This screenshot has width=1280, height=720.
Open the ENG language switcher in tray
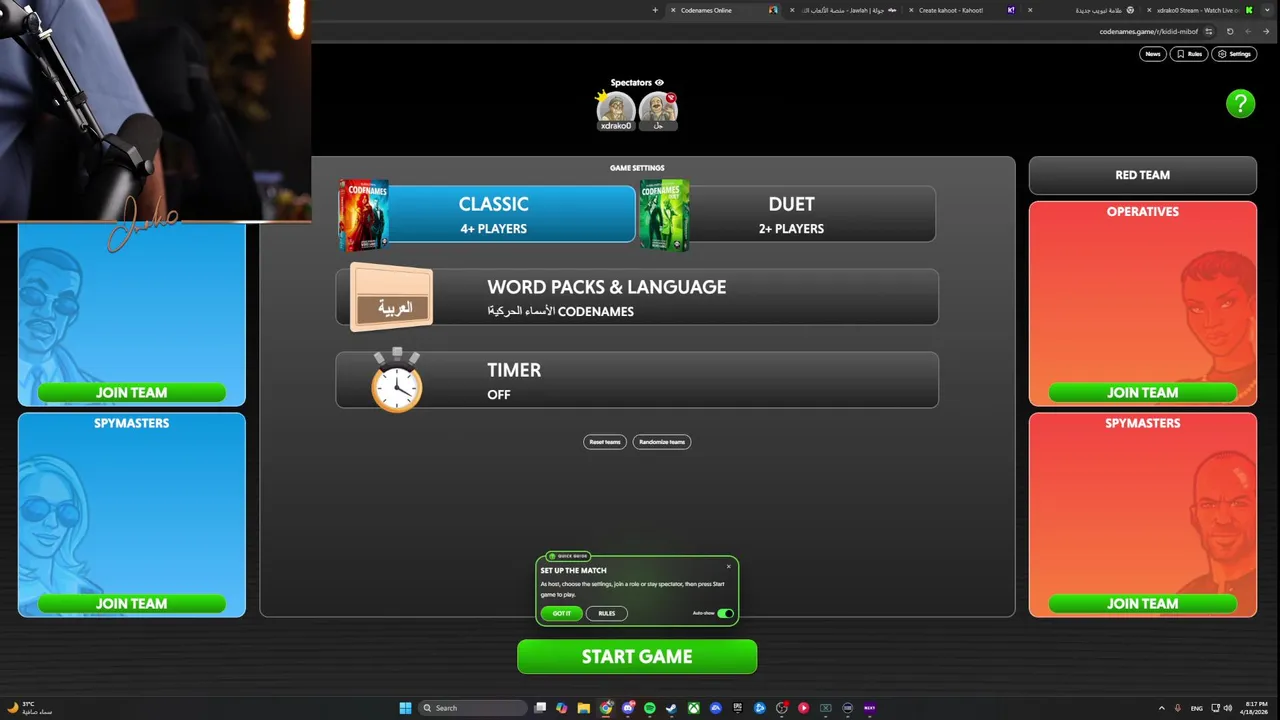[x=1196, y=708]
